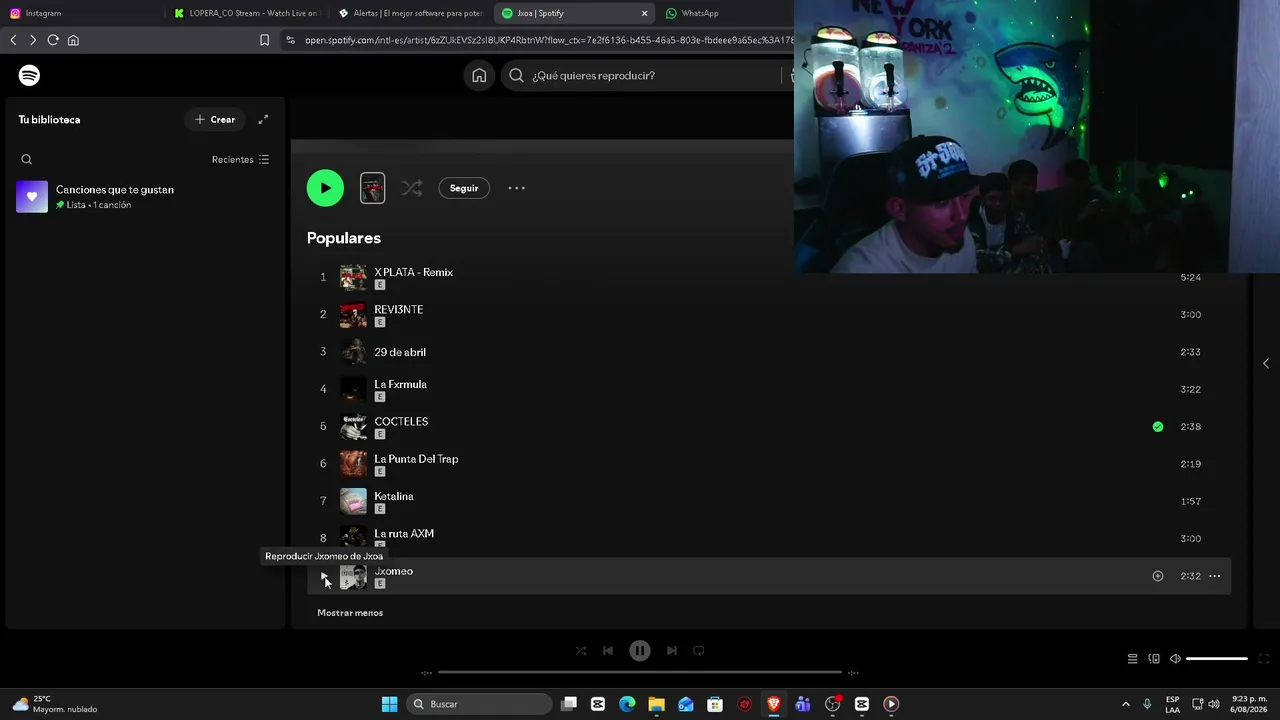Adjust the Spotify volume slider
Screen dimensions: 1280x720
[x=1217, y=659]
